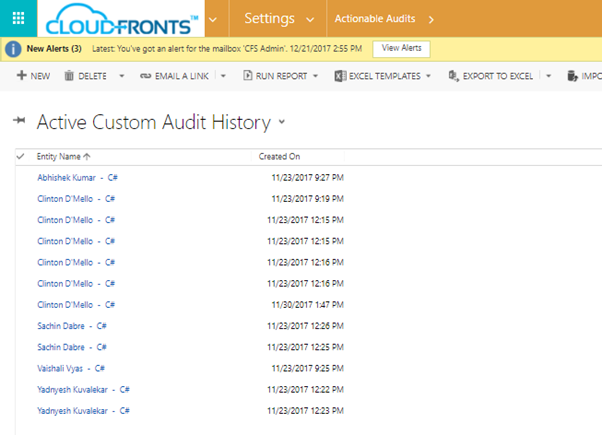602x435 pixels.
Task: Click the Export to Excel icon
Action: (453, 76)
